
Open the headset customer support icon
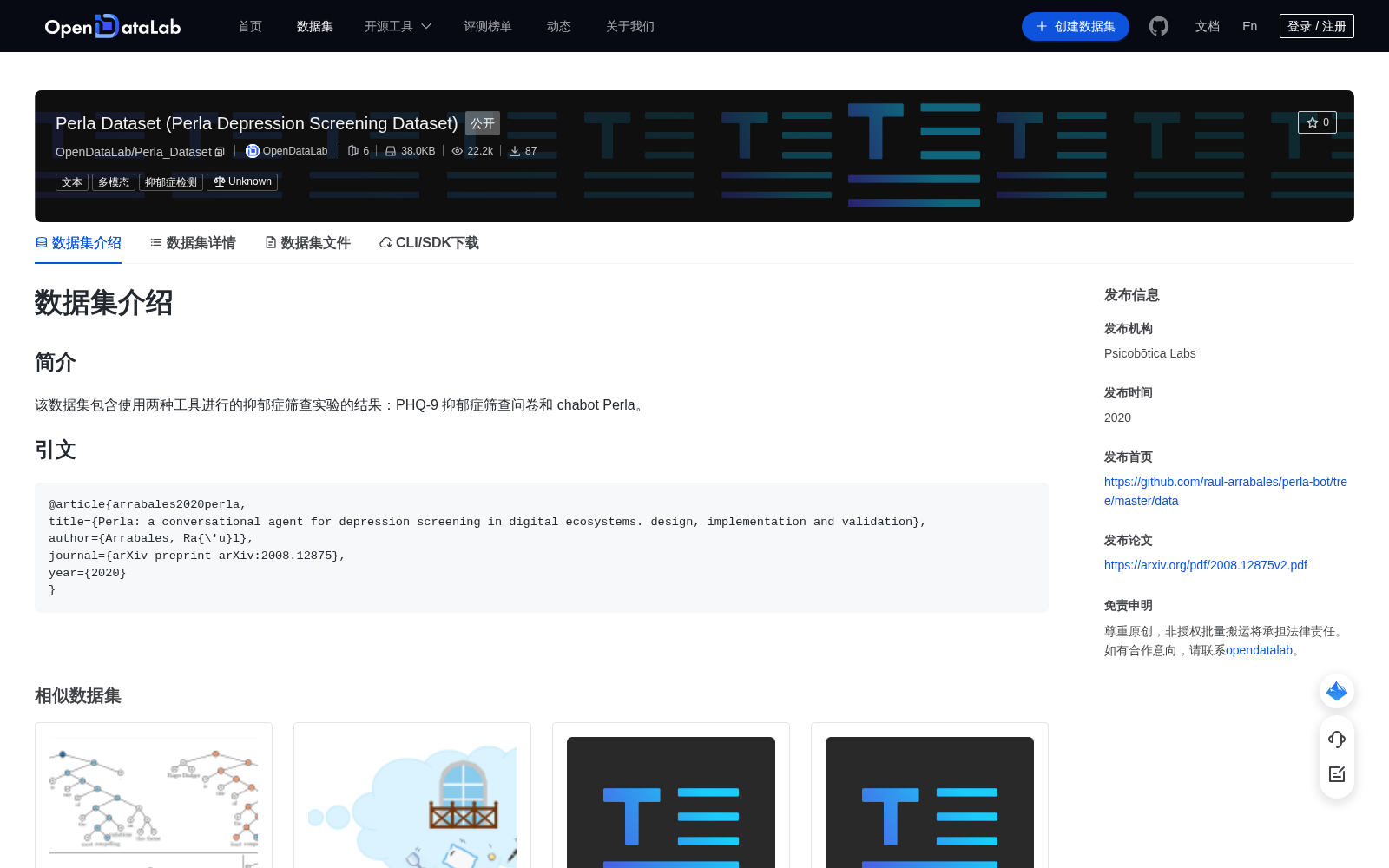1337,739
